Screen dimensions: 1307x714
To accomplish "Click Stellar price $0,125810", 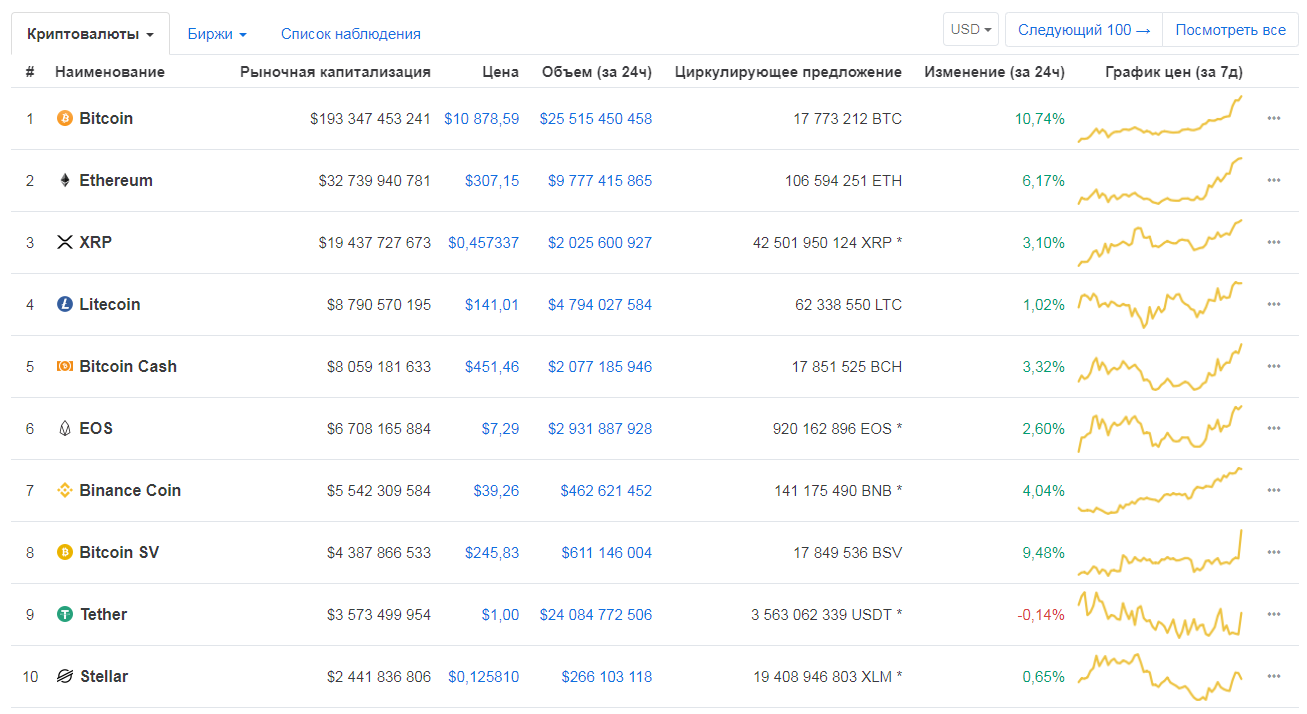I will pos(484,677).
